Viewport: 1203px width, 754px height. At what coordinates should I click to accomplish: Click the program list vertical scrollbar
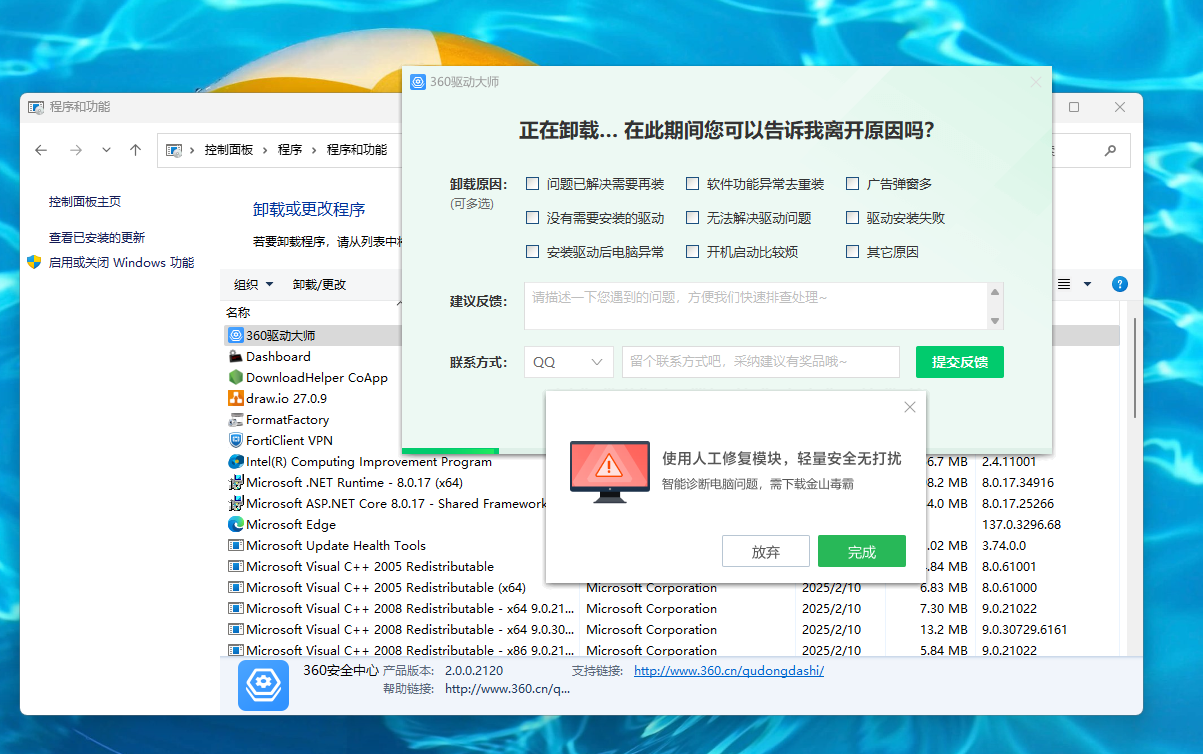click(1134, 370)
